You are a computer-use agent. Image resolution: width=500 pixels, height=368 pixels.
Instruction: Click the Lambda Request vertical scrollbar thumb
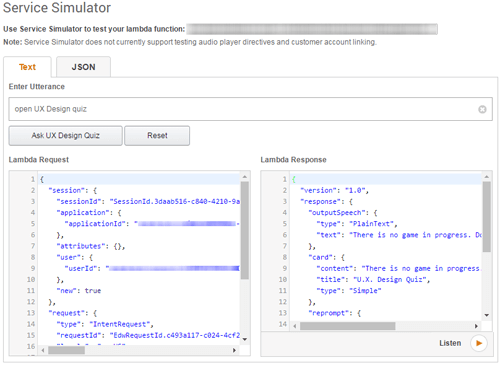coord(245,230)
